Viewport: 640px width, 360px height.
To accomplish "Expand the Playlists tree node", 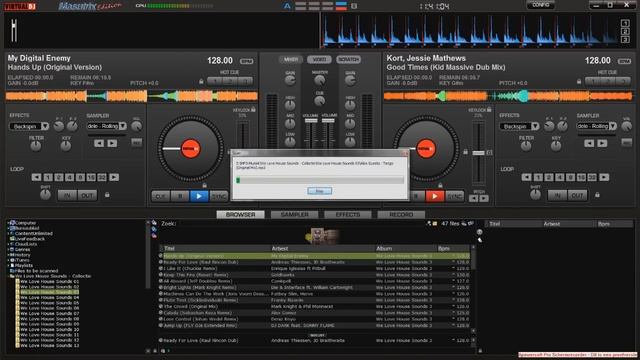I will click(9, 265).
